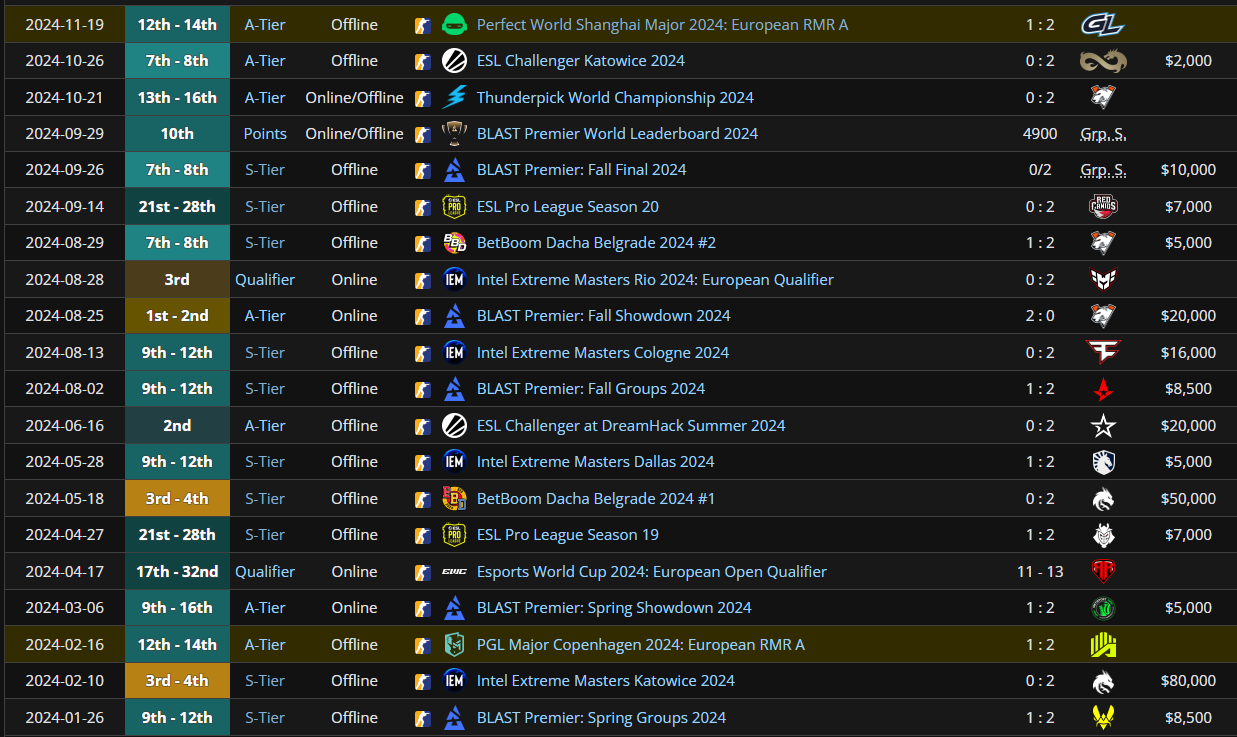The image size is (1237, 737).
Task: Open BLAST Premier: Fall Showdown 2024 link
Action: 604,316
